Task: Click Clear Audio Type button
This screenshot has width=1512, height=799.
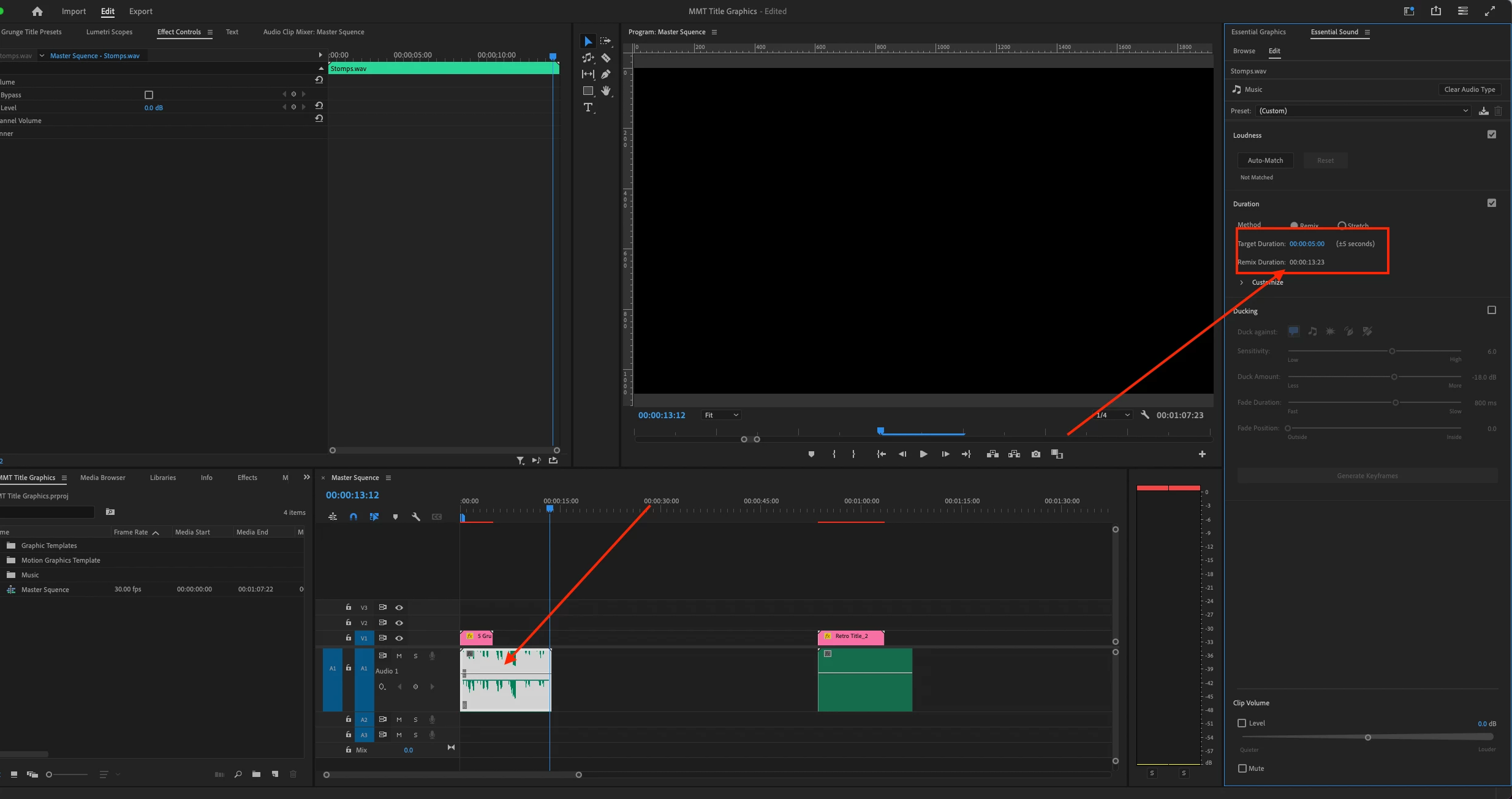Action: [x=1469, y=89]
